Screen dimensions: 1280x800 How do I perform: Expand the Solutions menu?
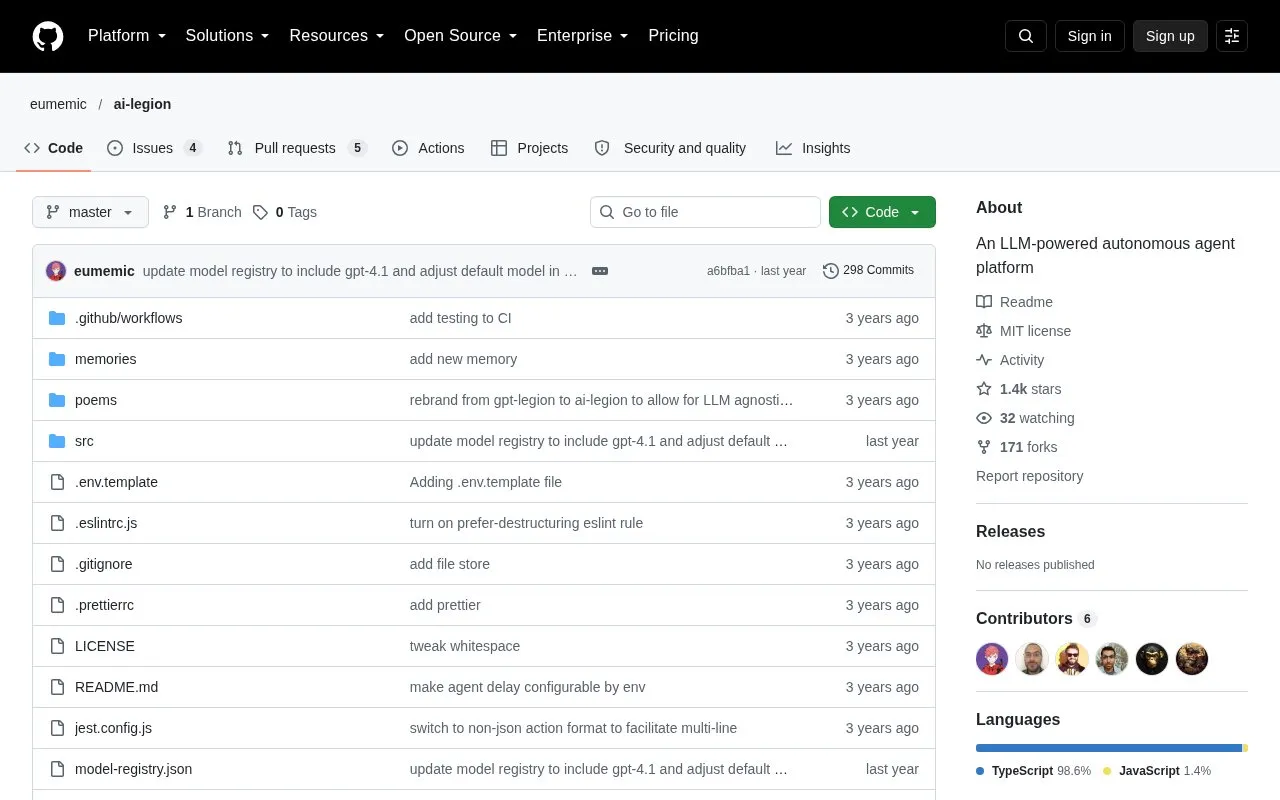coord(228,36)
